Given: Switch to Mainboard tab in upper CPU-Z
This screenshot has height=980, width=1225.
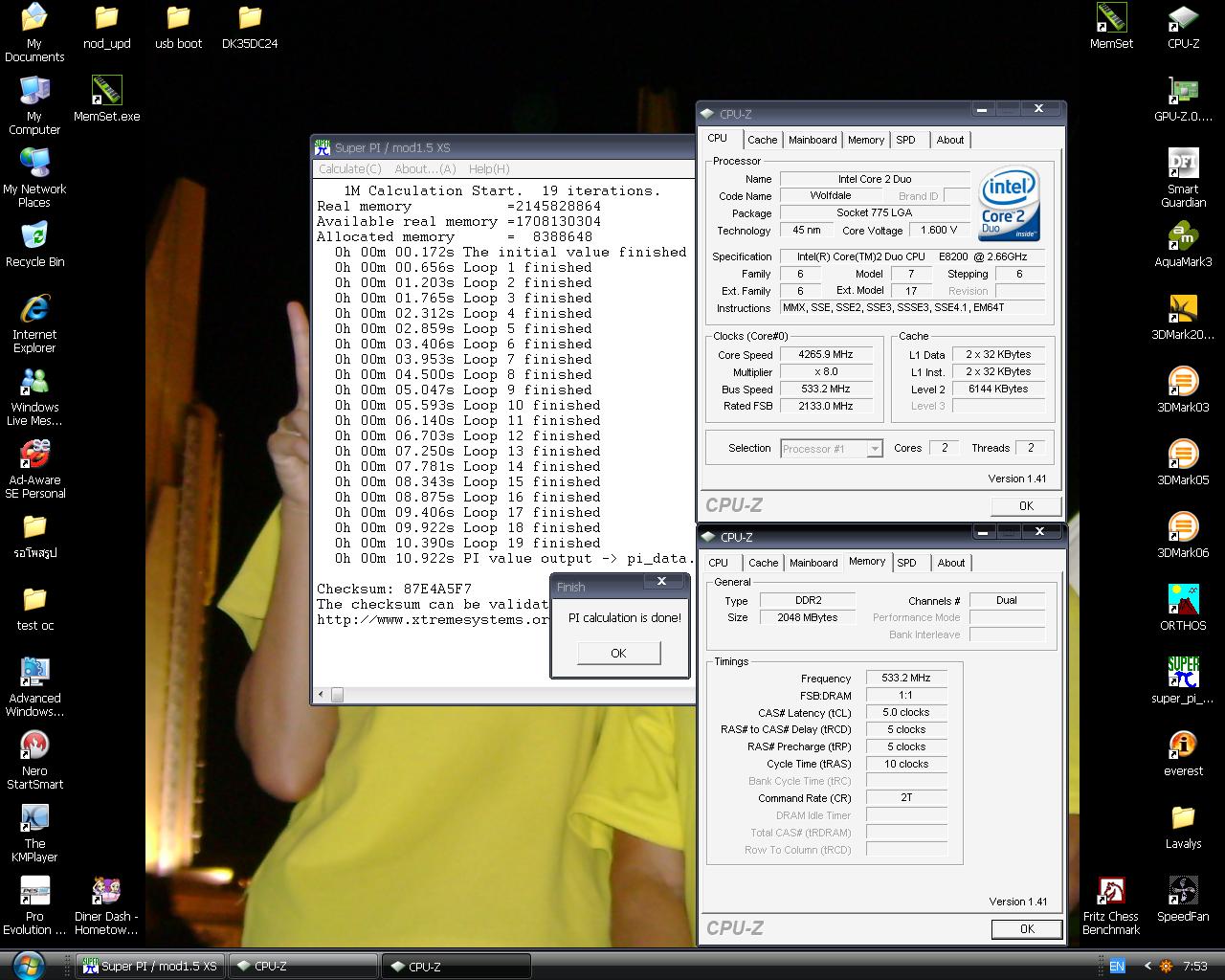Looking at the screenshot, I should [x=813, y=140].
